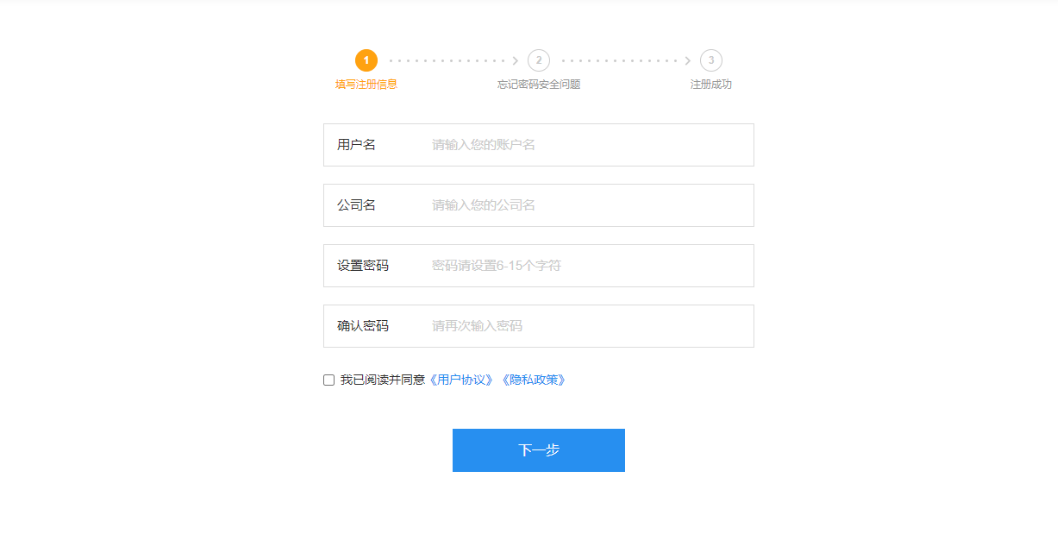Image resolution: width=1064 pixels, height=553 pixels.
Task: Click the 下一步 next button
Action: pyautogui.click(x=539, y=450)
